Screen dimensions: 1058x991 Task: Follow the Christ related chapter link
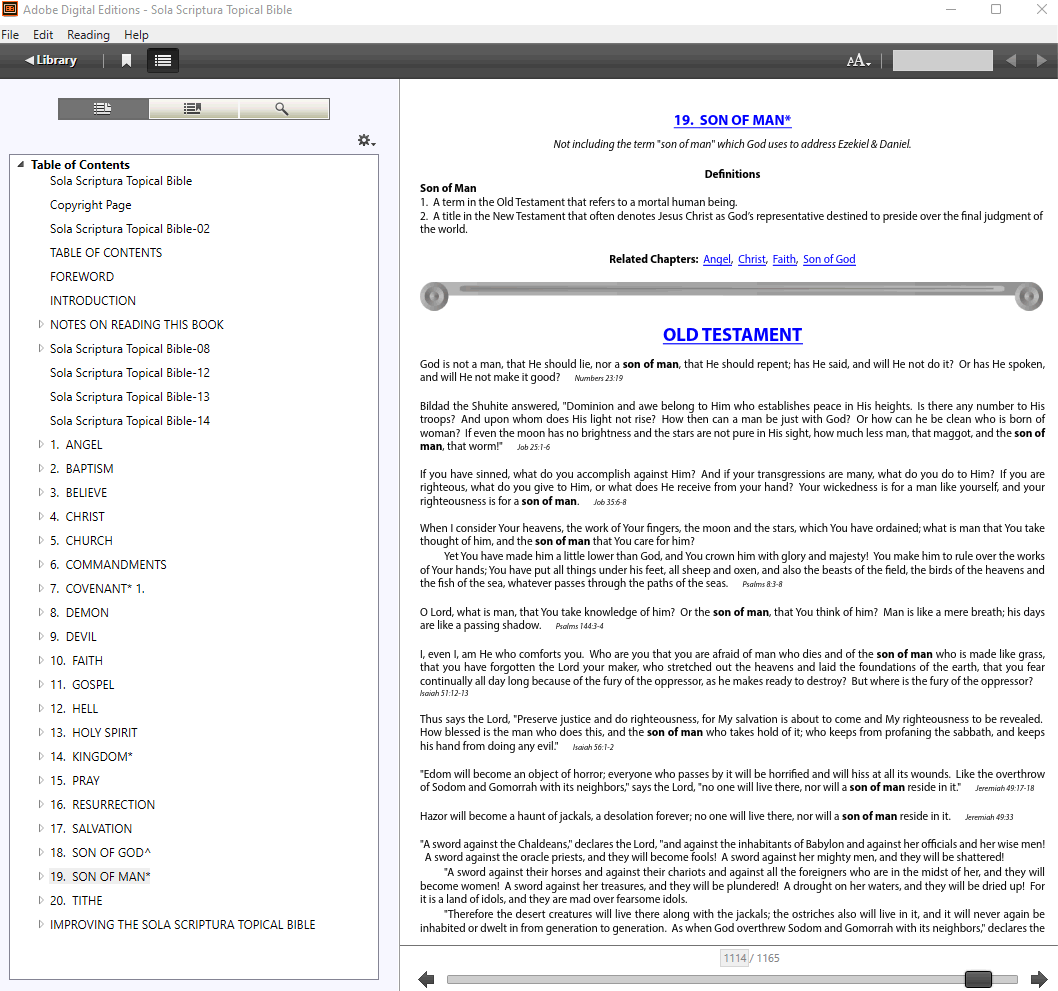[x=752, y=259]
